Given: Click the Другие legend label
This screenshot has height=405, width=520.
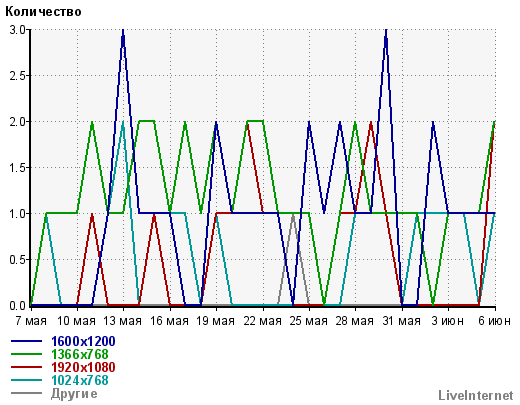Looking at the screenshot, I should tap(74, 394).
